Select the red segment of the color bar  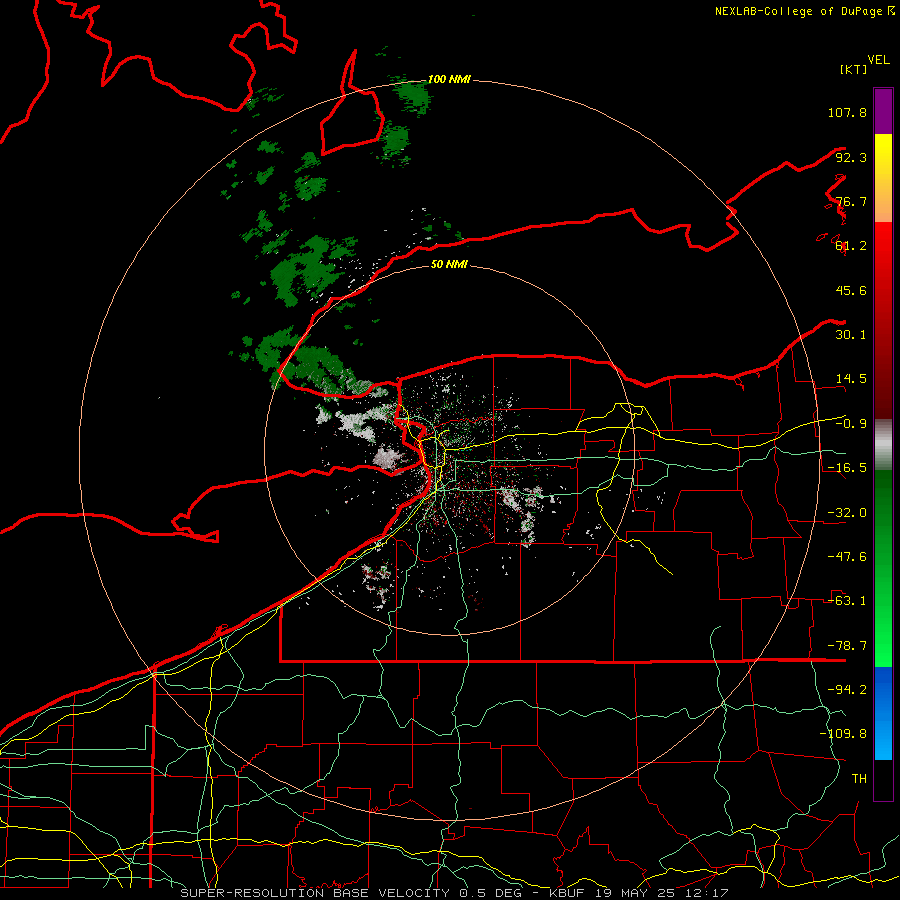[883, 320]
